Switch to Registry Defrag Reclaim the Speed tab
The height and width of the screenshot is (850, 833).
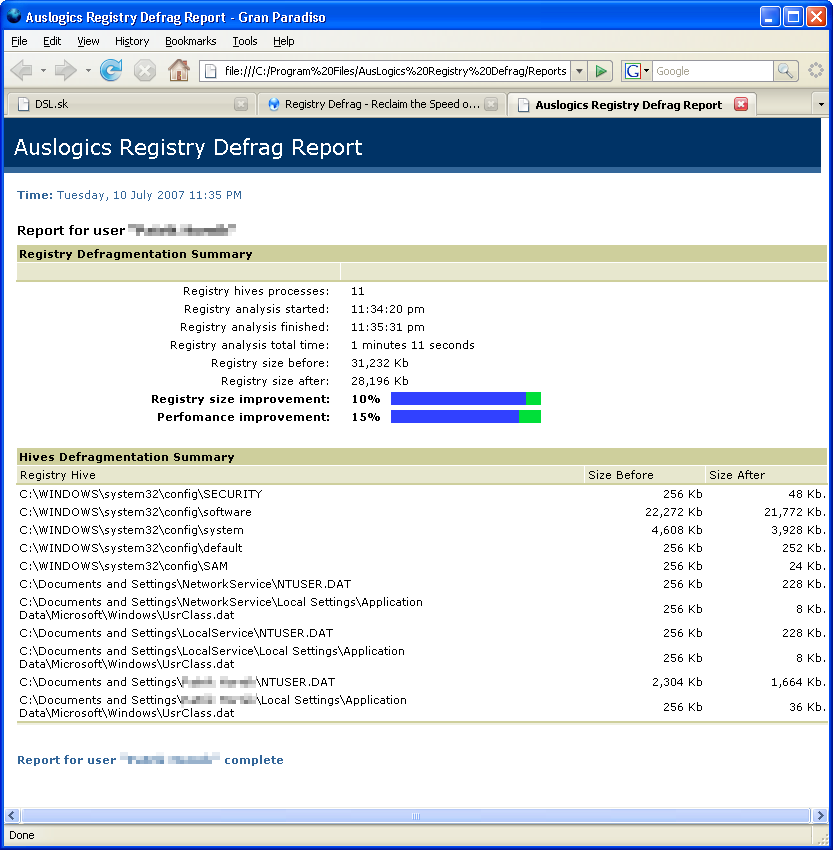click(382, 104)
